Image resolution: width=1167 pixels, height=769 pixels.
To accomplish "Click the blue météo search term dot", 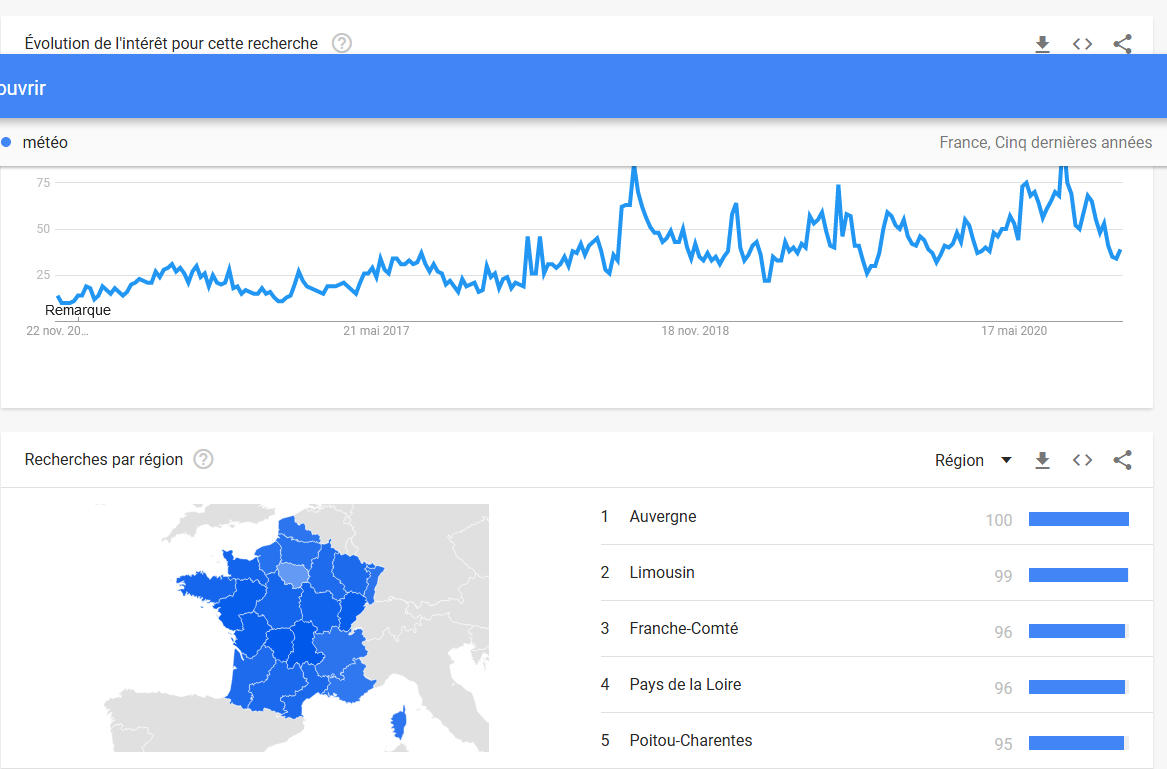I will pos(6,143).
